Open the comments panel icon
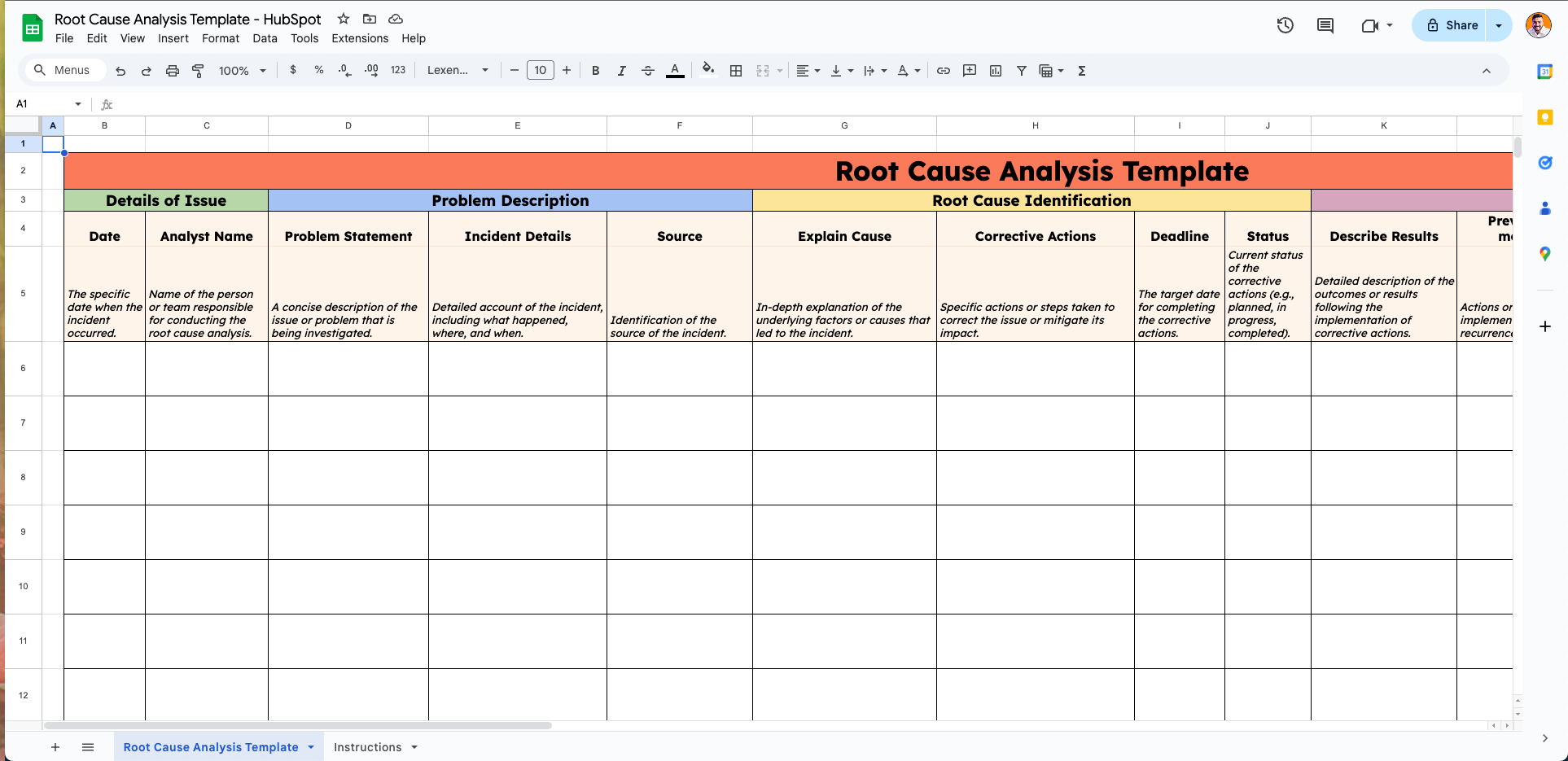This screenshot has height=761, width=1568. 1325,25
